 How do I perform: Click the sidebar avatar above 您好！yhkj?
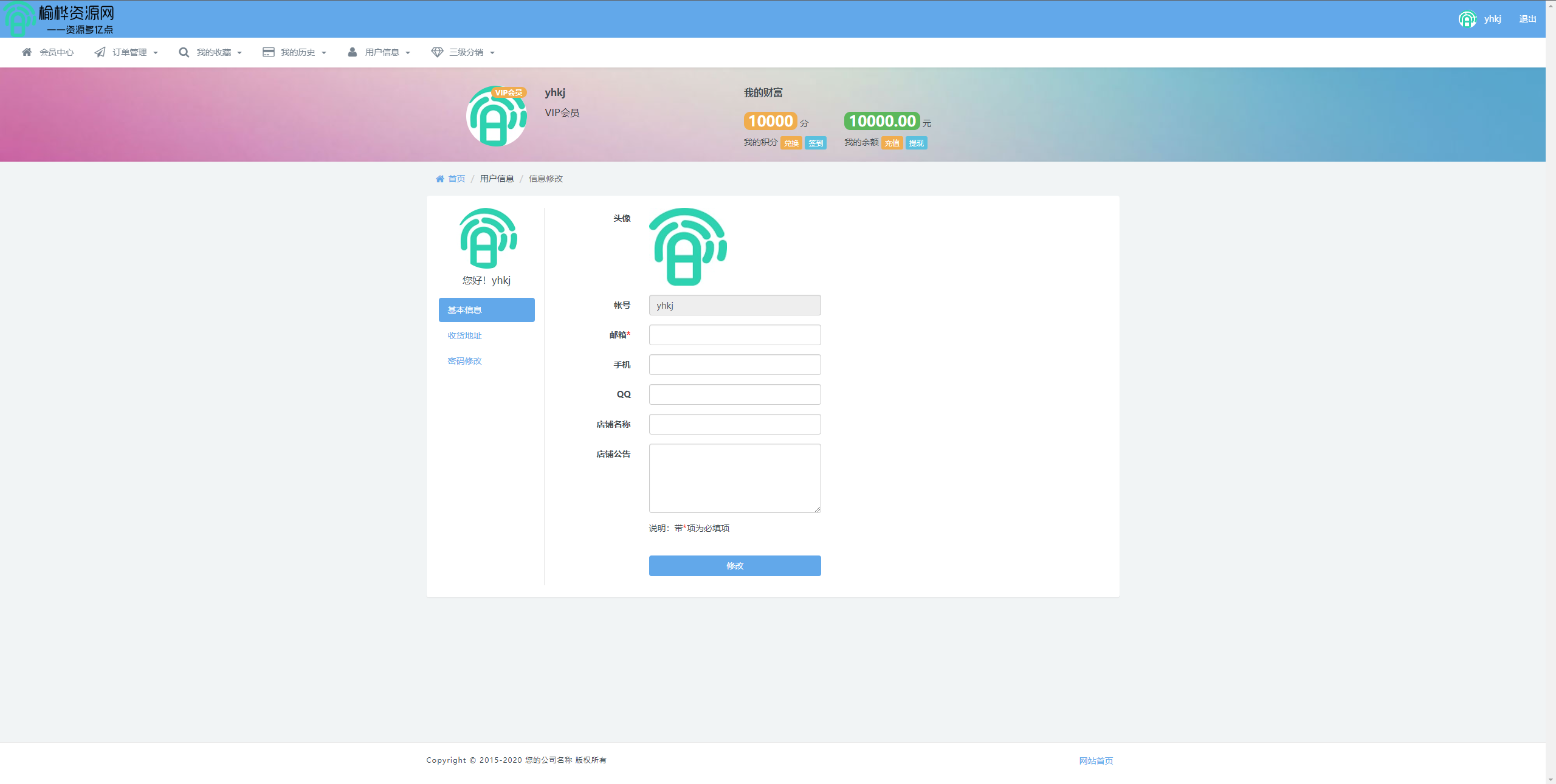point(488,238)
